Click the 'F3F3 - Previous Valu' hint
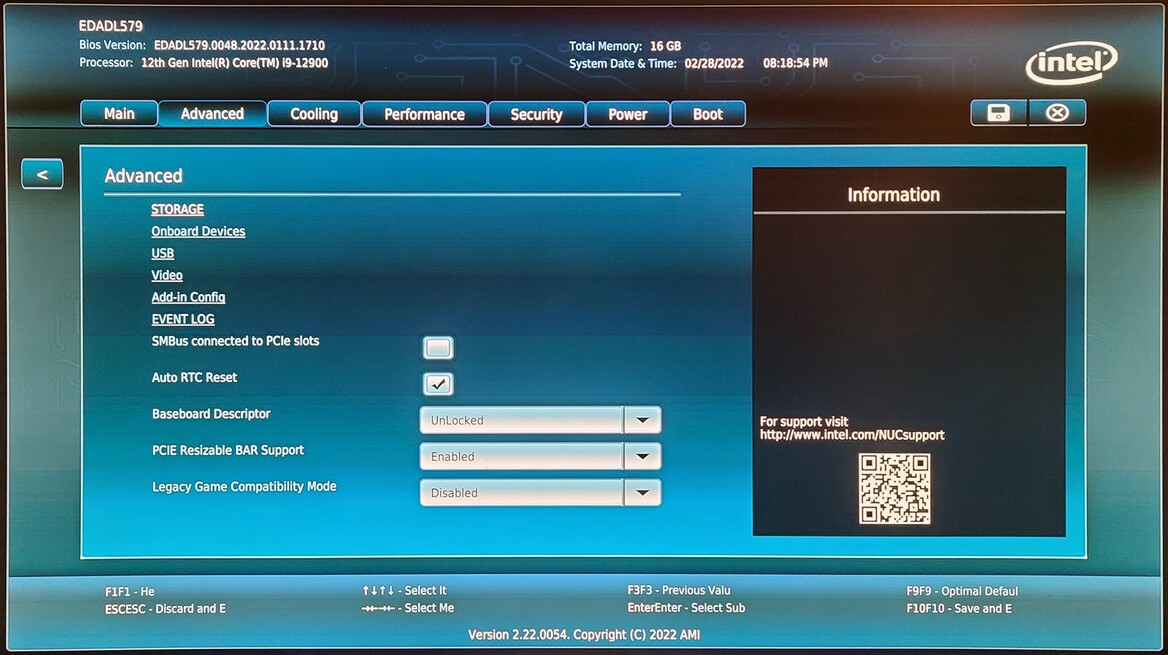 tap(679, 590)
